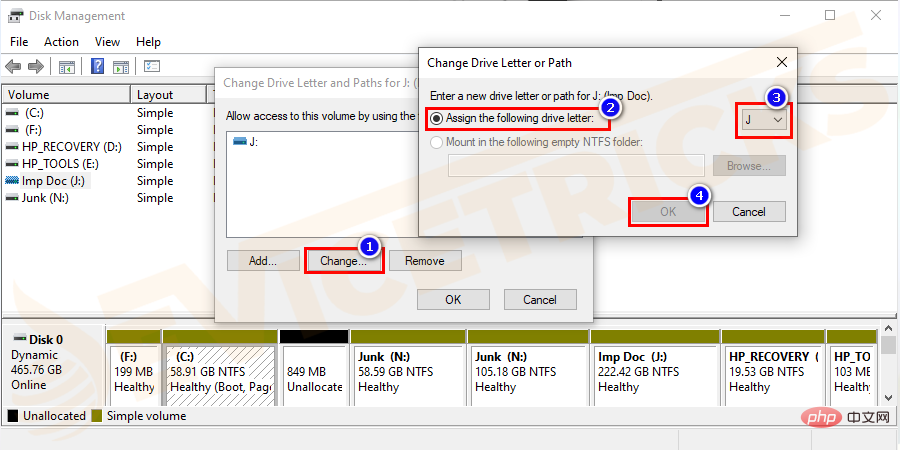Click the disk pane vertical scrollbar thumb

pyautogui.click(x=888, y=345)
